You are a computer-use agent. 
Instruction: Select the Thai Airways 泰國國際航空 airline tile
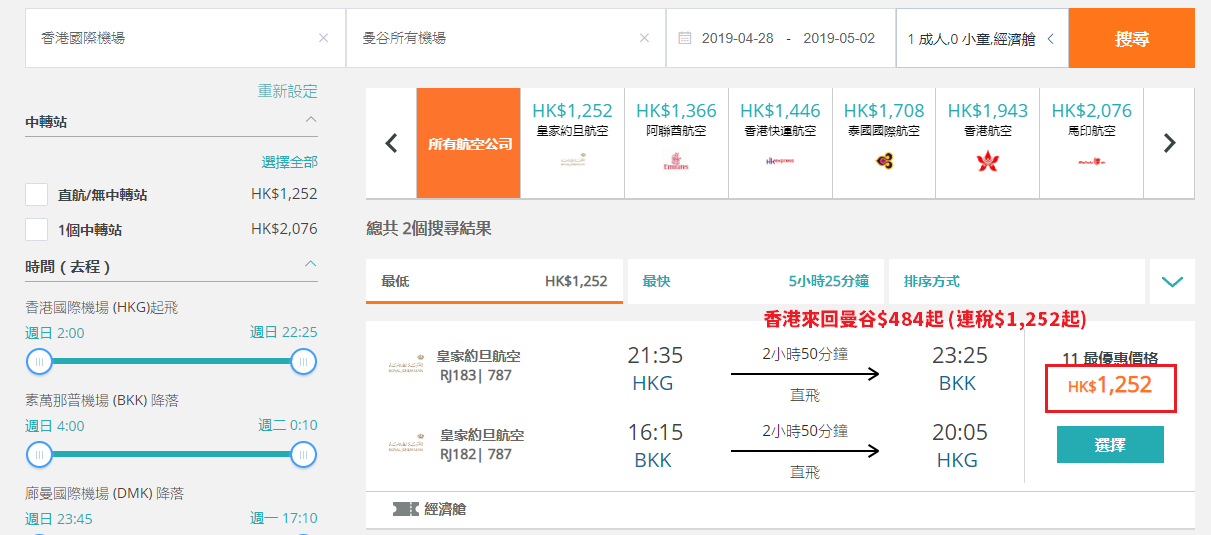[x=884, y=143]
